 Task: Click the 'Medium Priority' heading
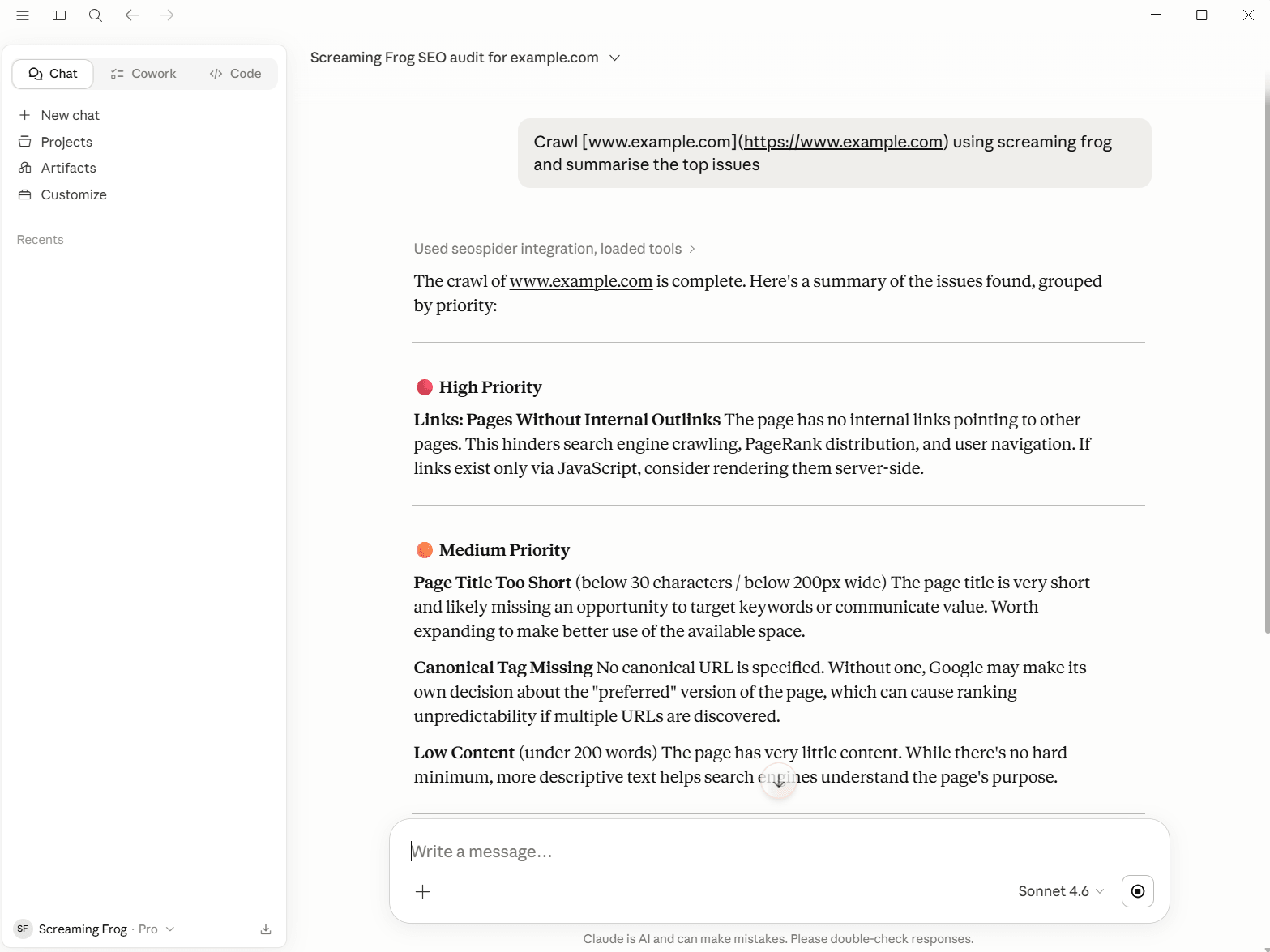point(504,550)
